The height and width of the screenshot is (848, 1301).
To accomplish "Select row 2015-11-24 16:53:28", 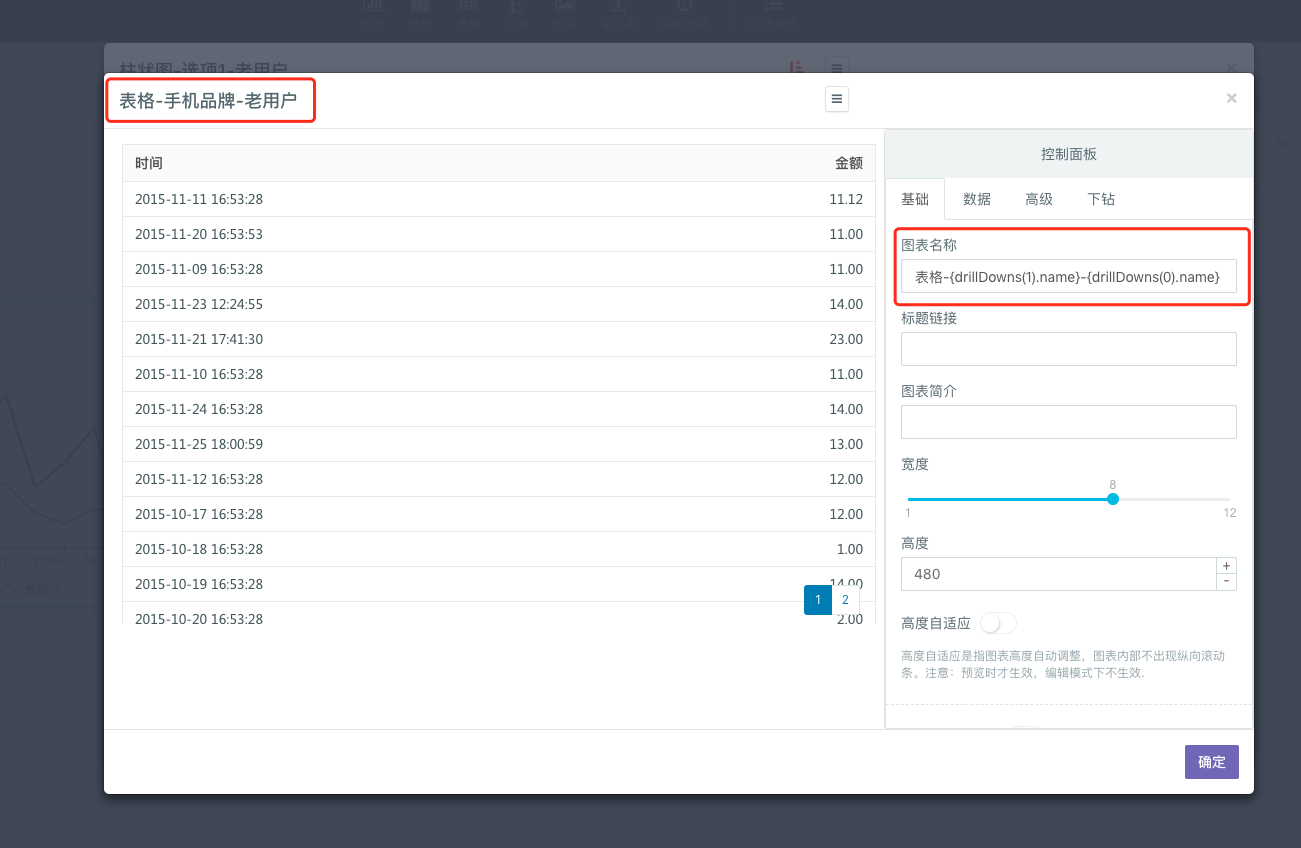I will coord(499,409).
